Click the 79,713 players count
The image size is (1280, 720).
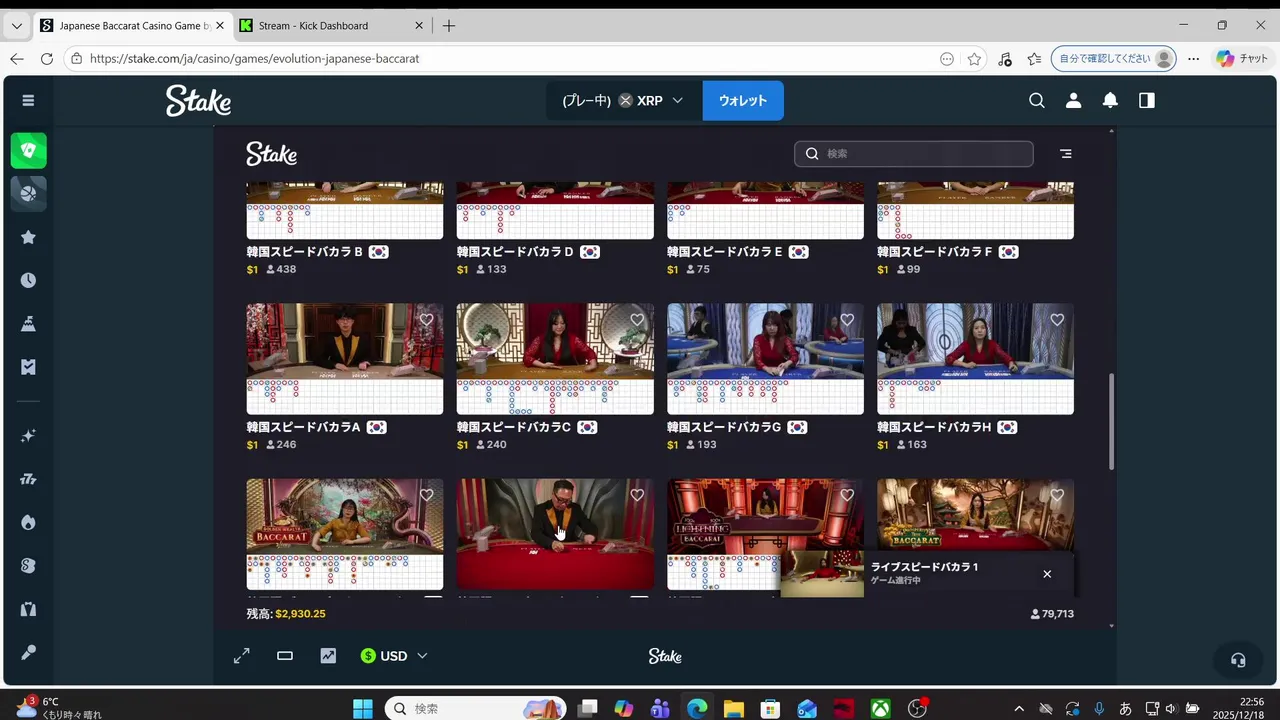1052,614
